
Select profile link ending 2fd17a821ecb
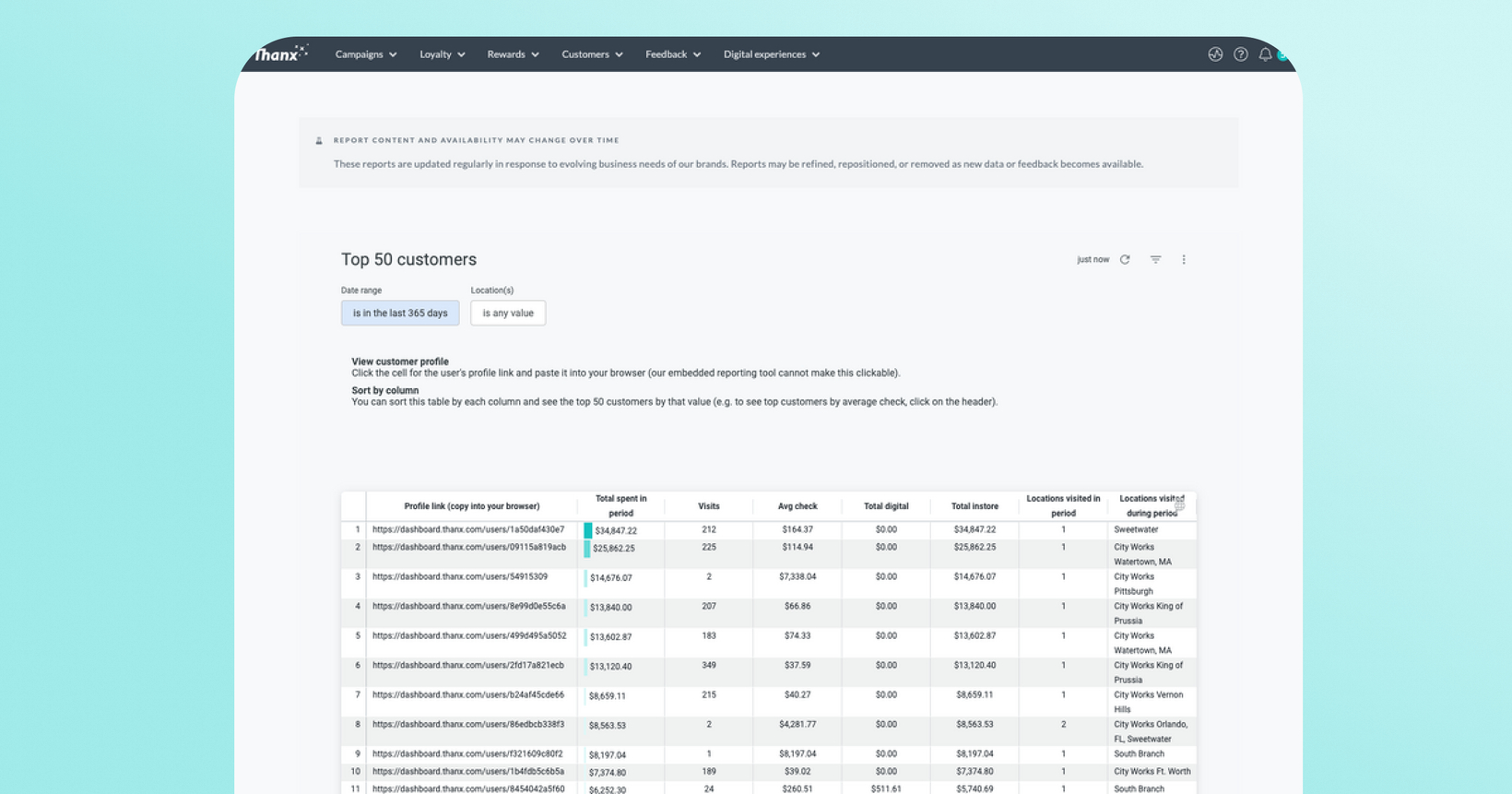point(468,666)
